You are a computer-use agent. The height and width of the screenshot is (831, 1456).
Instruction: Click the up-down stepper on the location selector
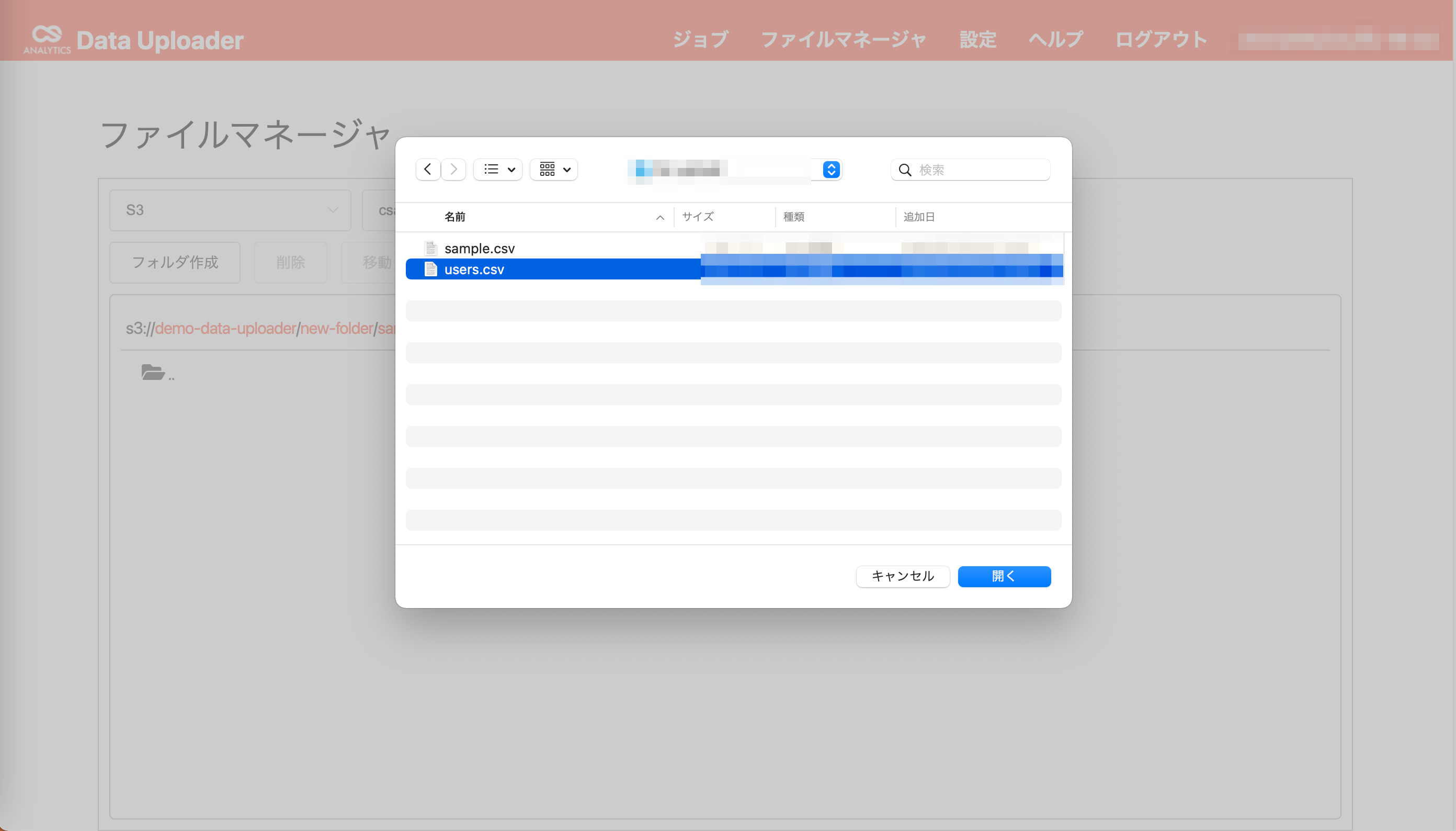[x=831, y=169]
